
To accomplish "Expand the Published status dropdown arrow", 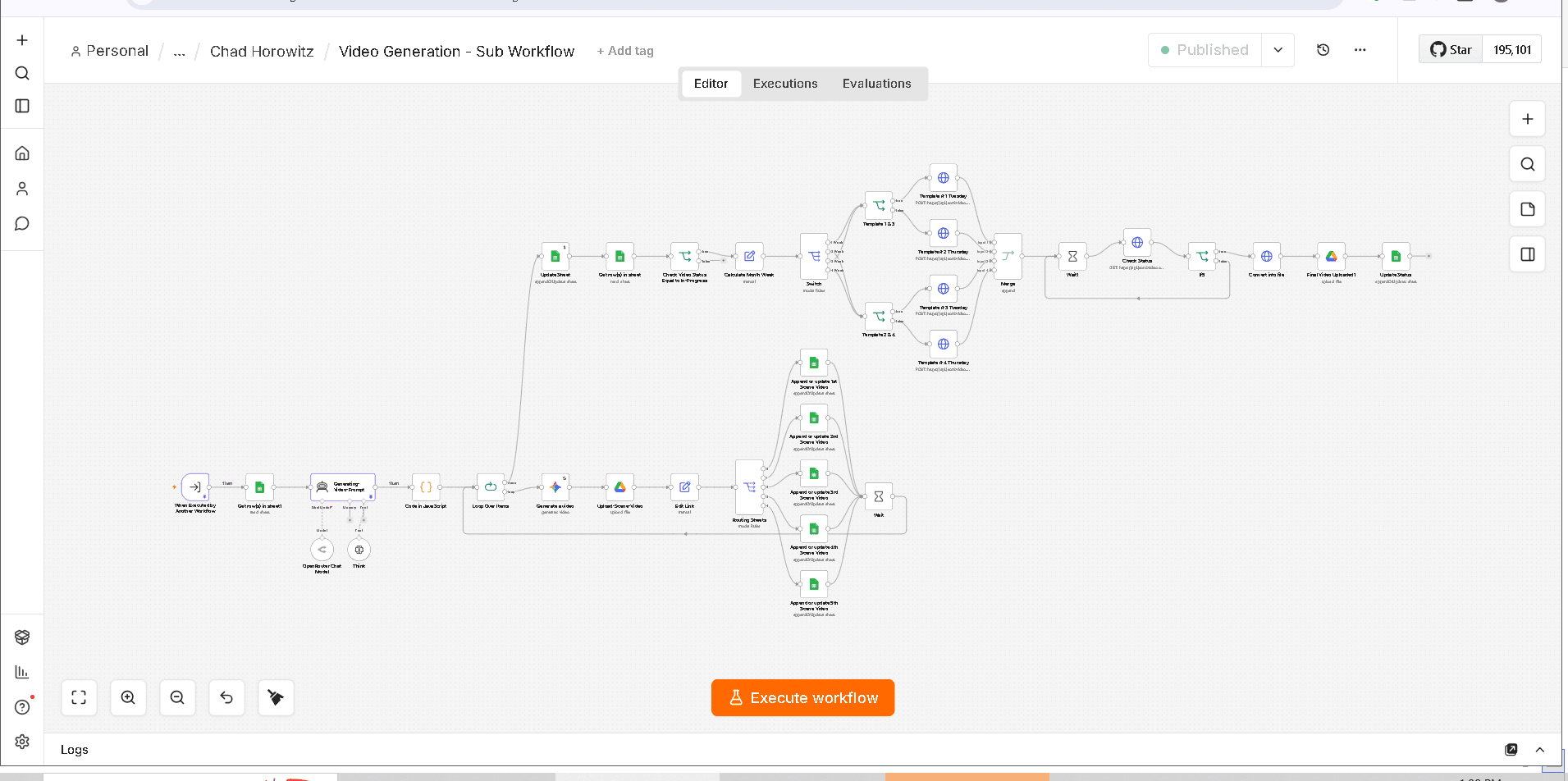I will tap(1278, 50).
